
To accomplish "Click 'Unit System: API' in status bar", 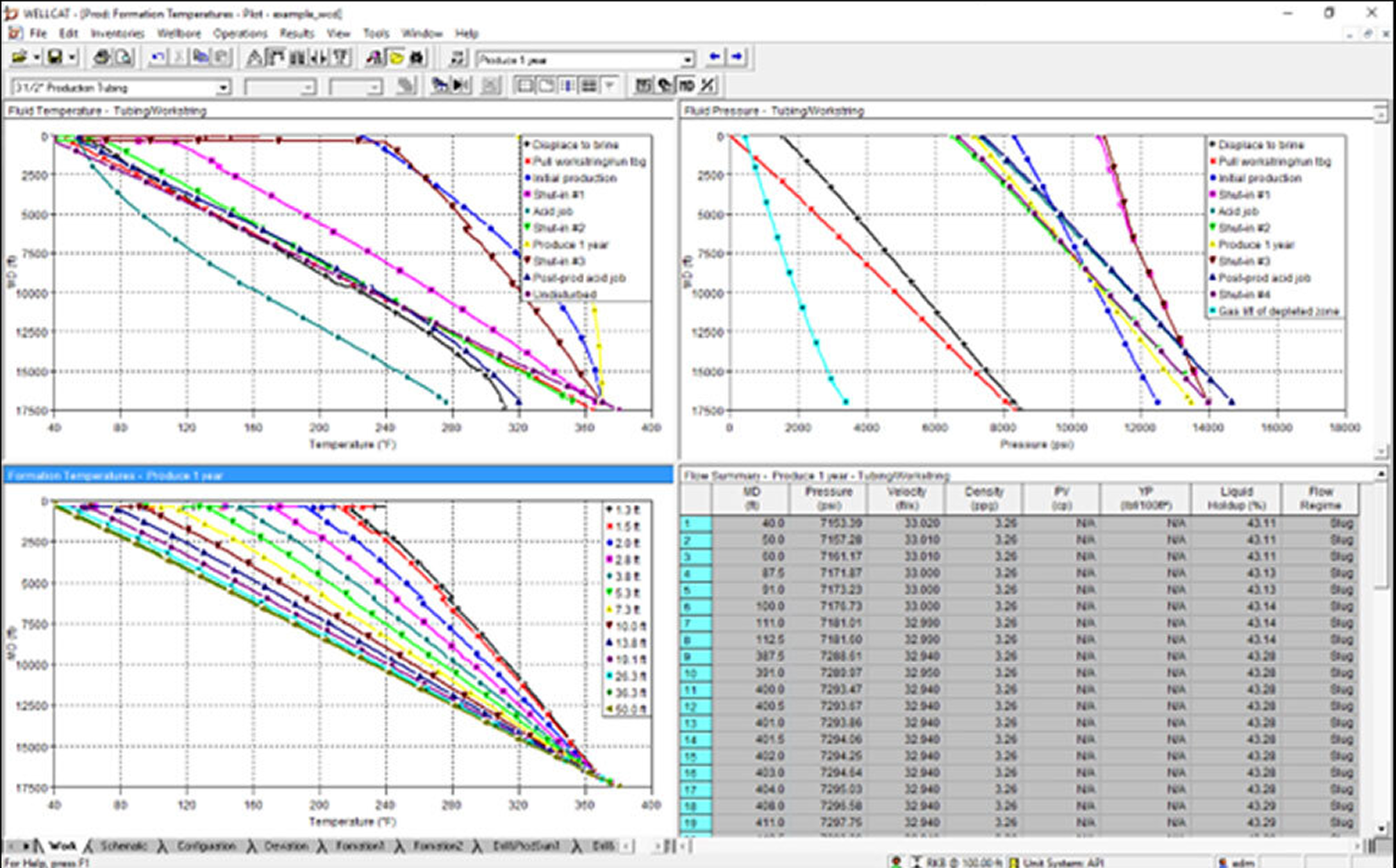I will (x=1063, y=862).
